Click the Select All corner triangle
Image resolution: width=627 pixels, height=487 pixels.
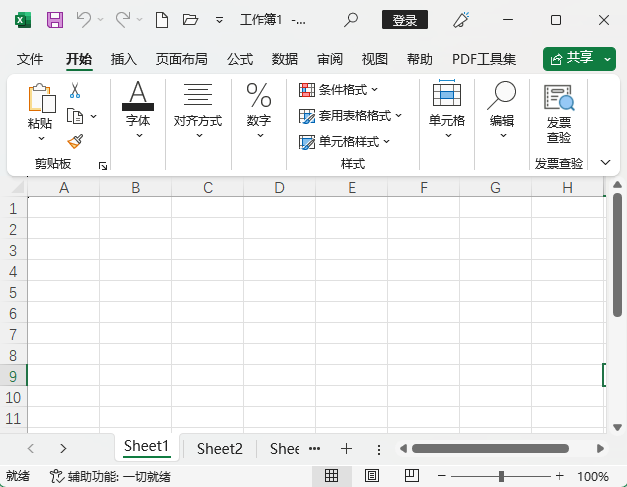pyautogui.click(x=17, y=187)
